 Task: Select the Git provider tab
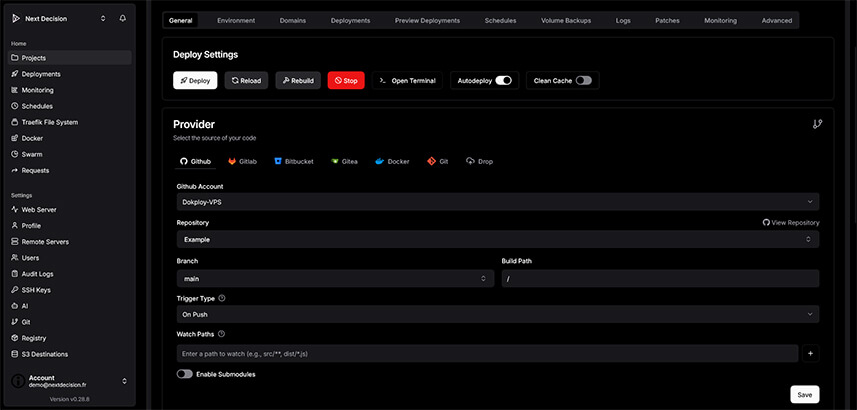438,161
